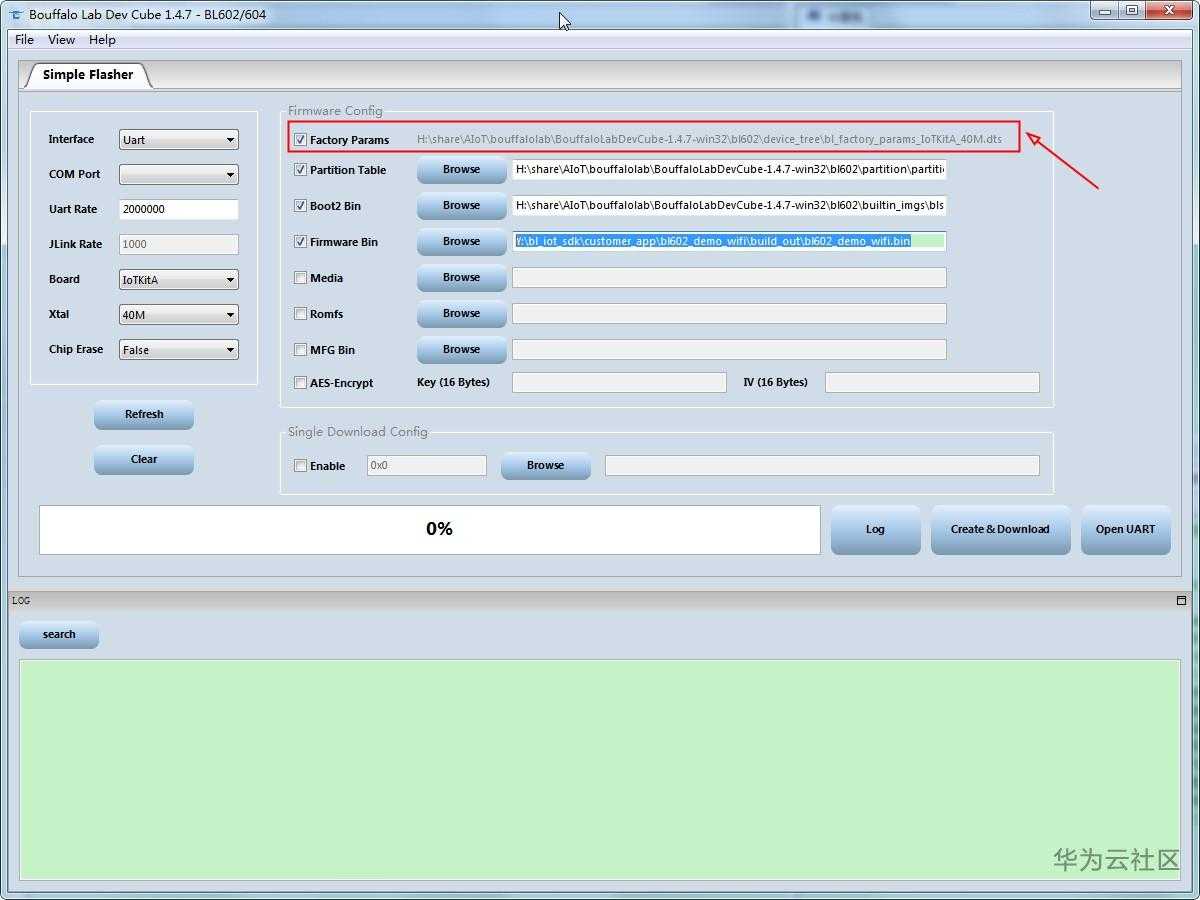Click the AES IV (16 Bytes) field
1200x900 pixels.
932,383
